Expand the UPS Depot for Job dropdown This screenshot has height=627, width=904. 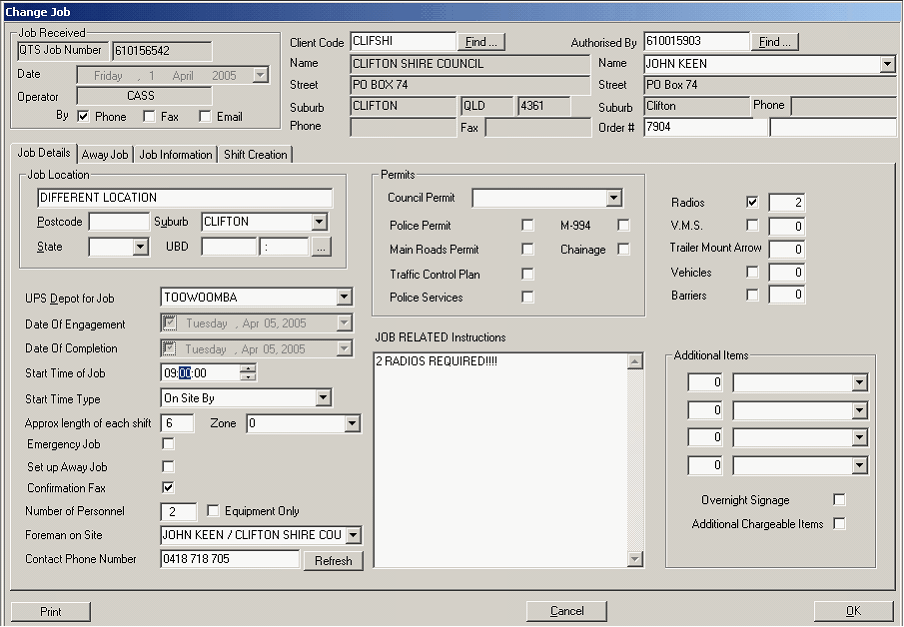(x=344, y=297)
